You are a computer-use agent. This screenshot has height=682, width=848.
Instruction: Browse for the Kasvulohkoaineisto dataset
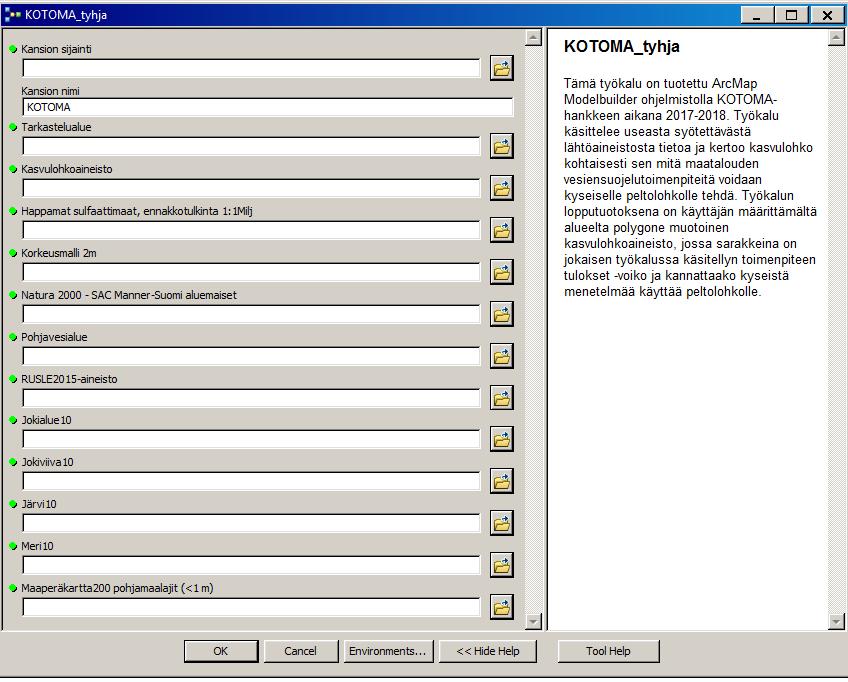point(501,189)
